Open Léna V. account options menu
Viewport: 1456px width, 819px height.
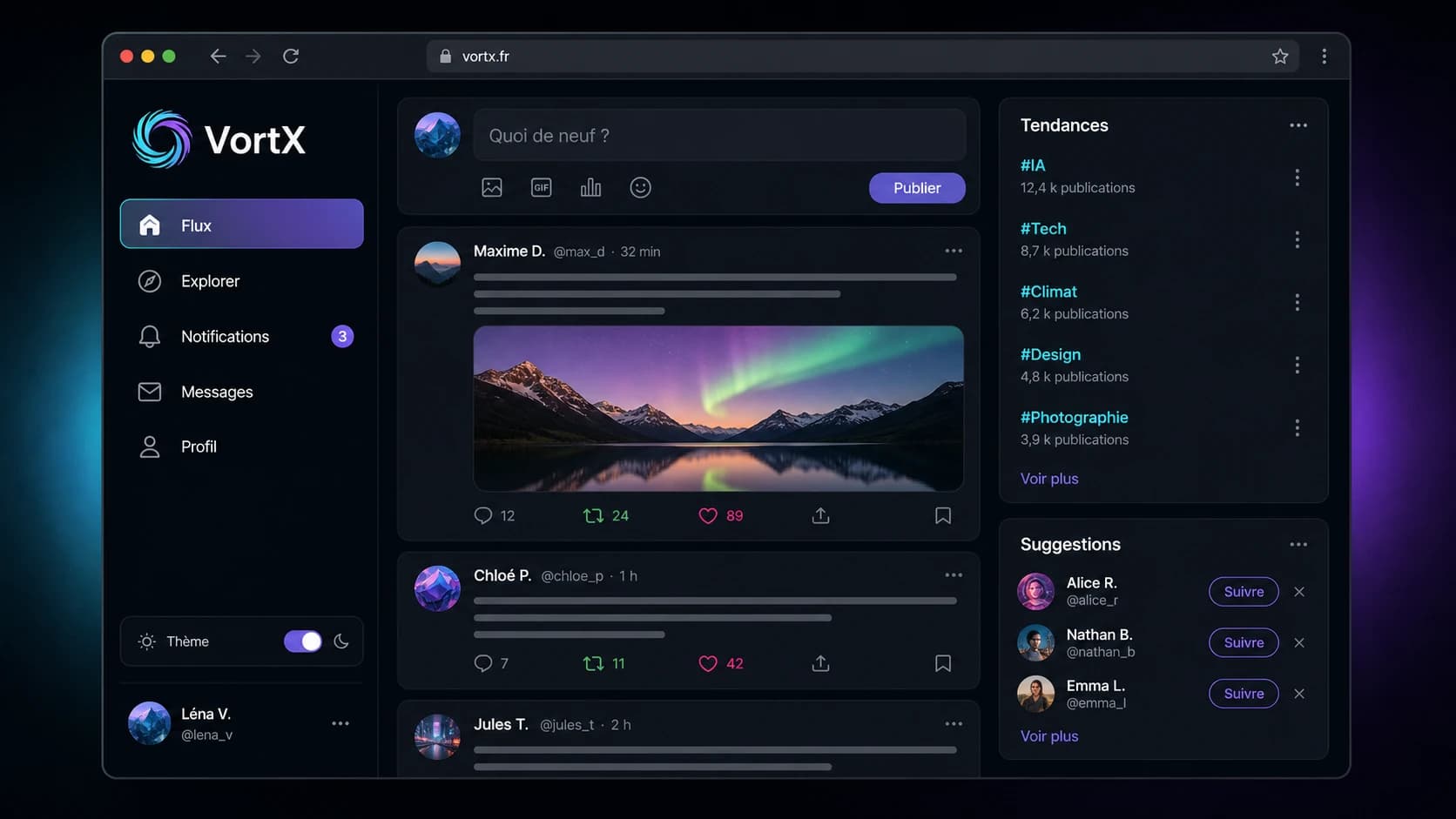click(340, 723)
